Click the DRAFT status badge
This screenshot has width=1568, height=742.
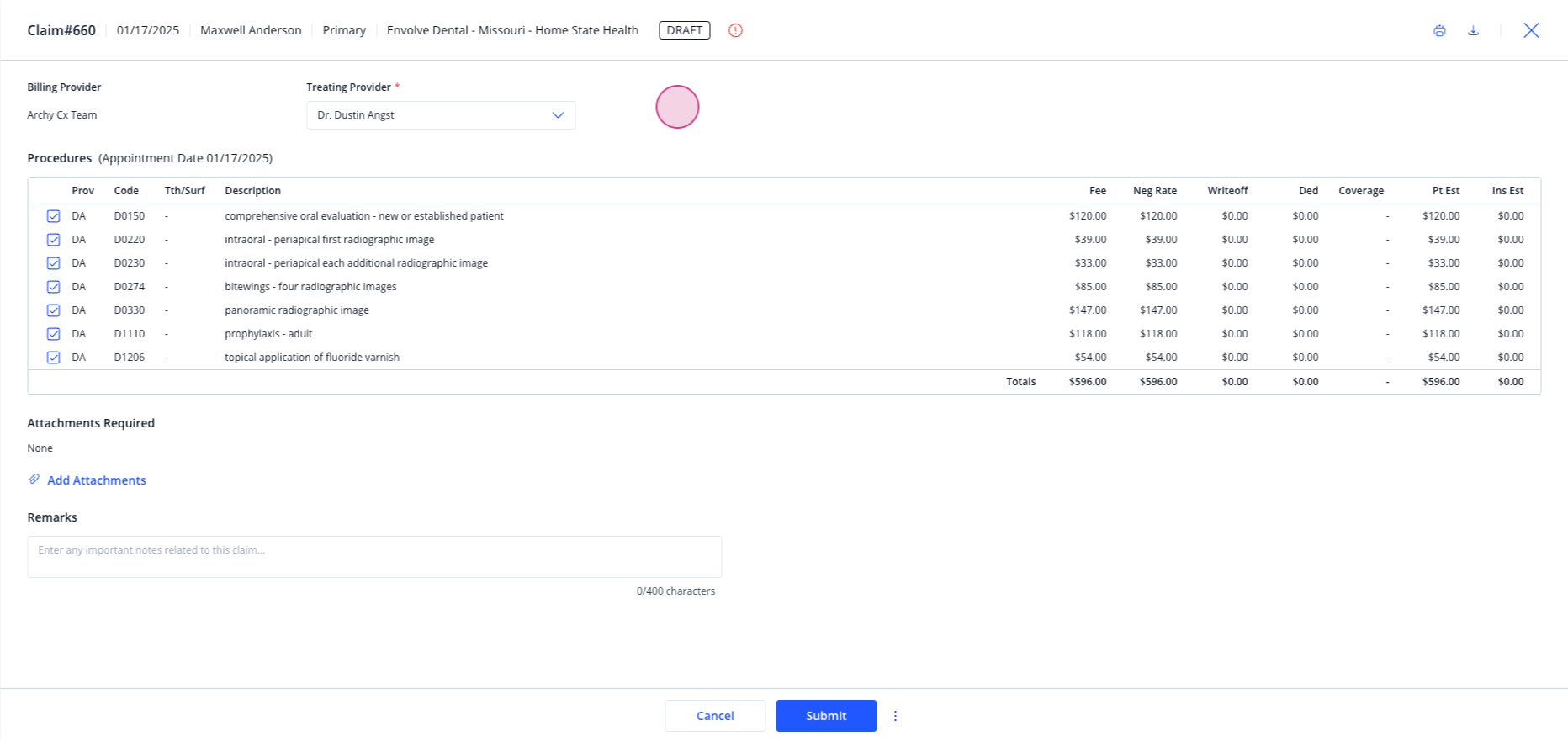pyautogui.click(x=684, y=30)
